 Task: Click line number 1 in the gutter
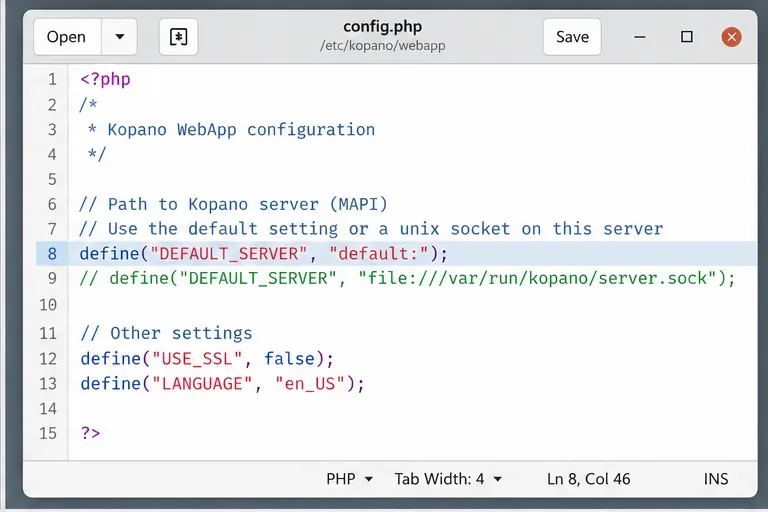52,79
